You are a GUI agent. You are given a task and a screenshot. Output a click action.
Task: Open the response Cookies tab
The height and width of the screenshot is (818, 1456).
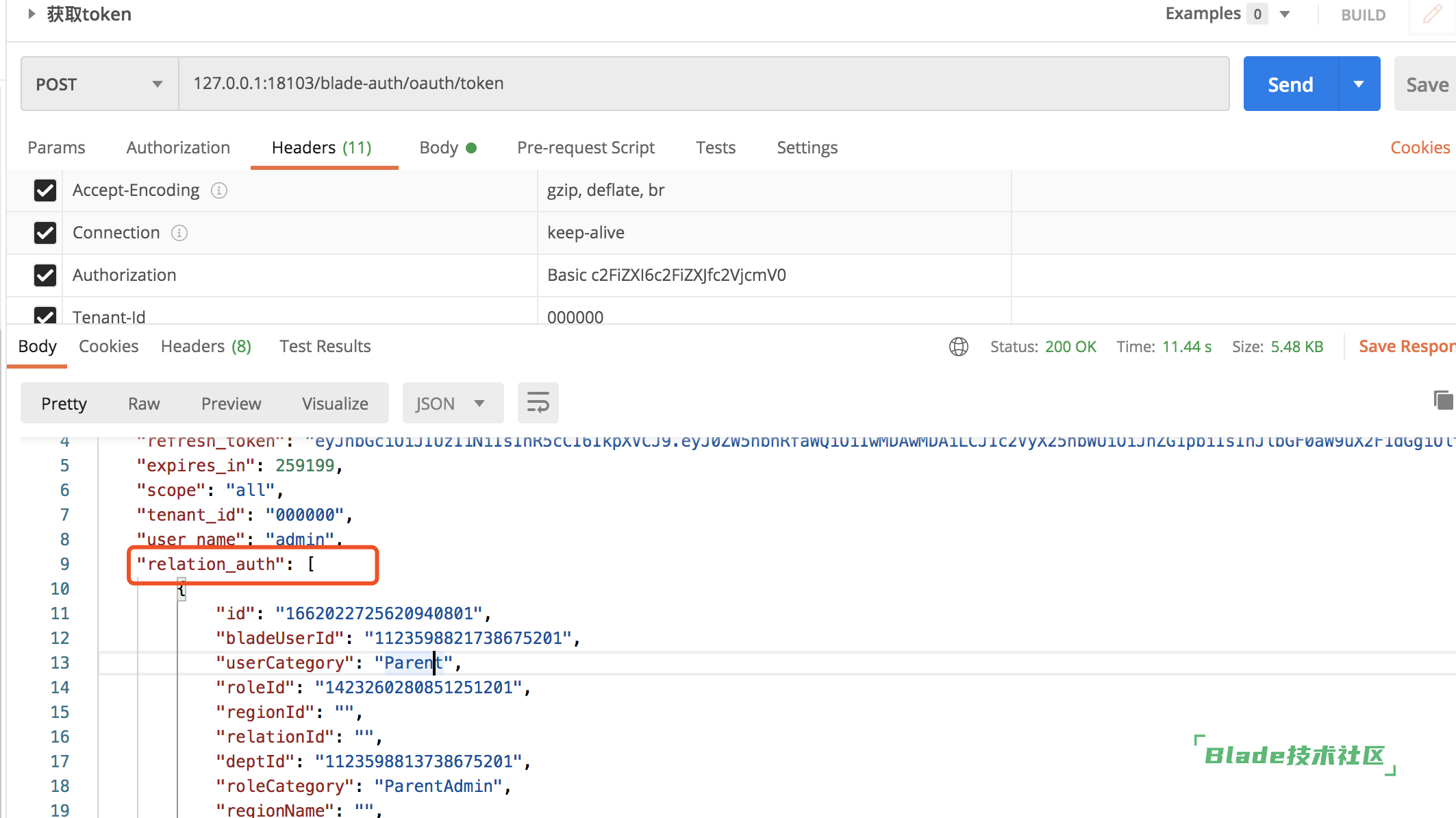[x=108, y=347]
